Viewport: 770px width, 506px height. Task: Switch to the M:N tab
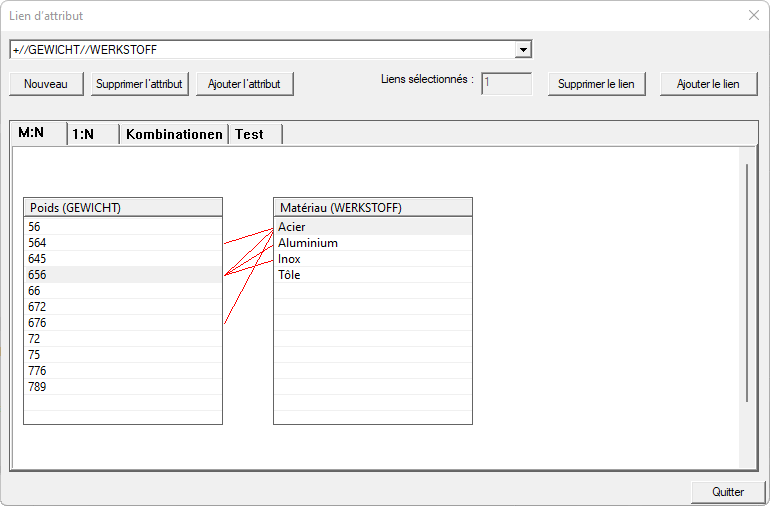[38, 133]
